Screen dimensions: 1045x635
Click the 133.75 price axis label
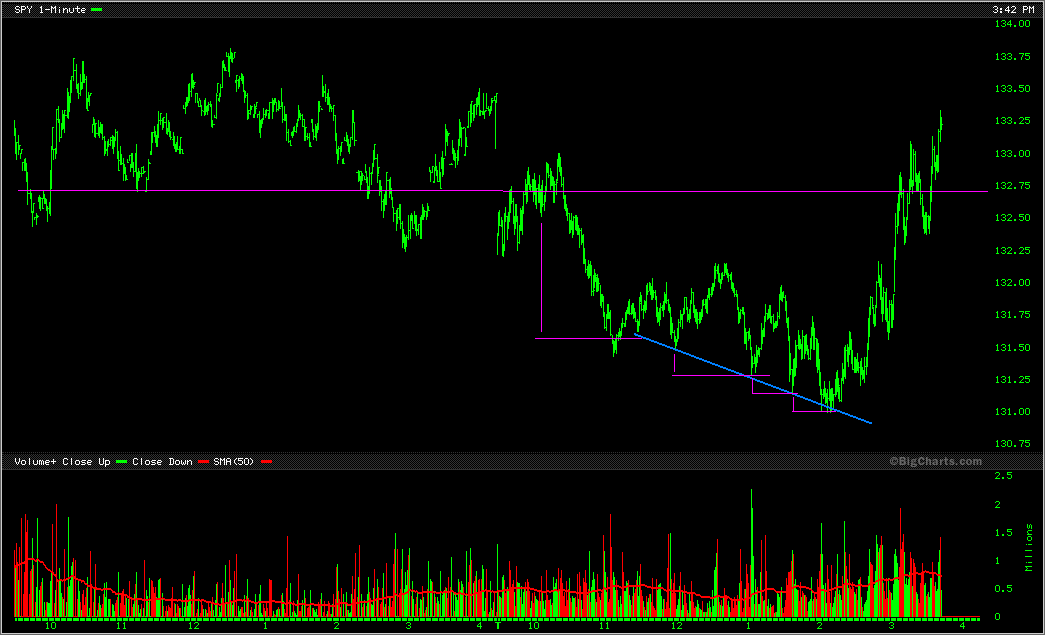pyautogui.click(x=1012, y=57)
